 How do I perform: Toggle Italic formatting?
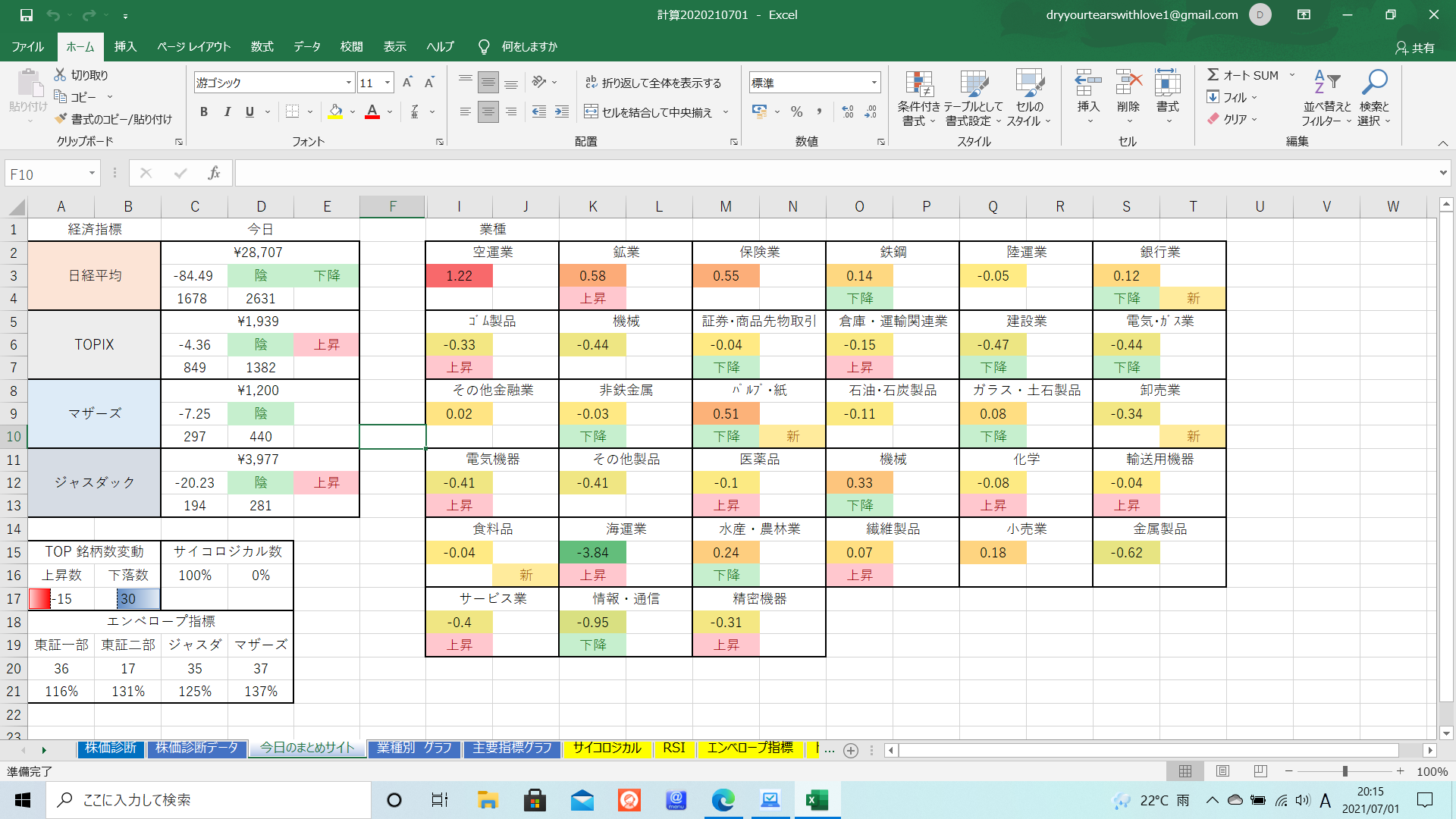227,112
